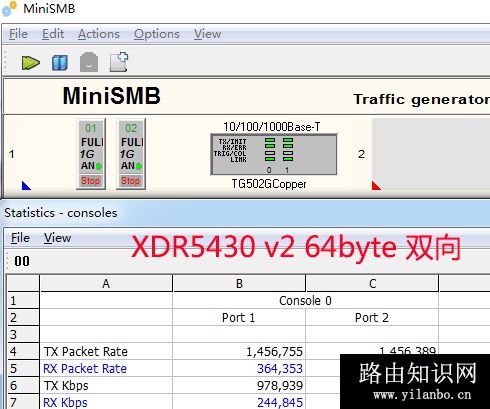Select row 7 header
The height and width of the screenshot is (409, 490).
[23, 402]
